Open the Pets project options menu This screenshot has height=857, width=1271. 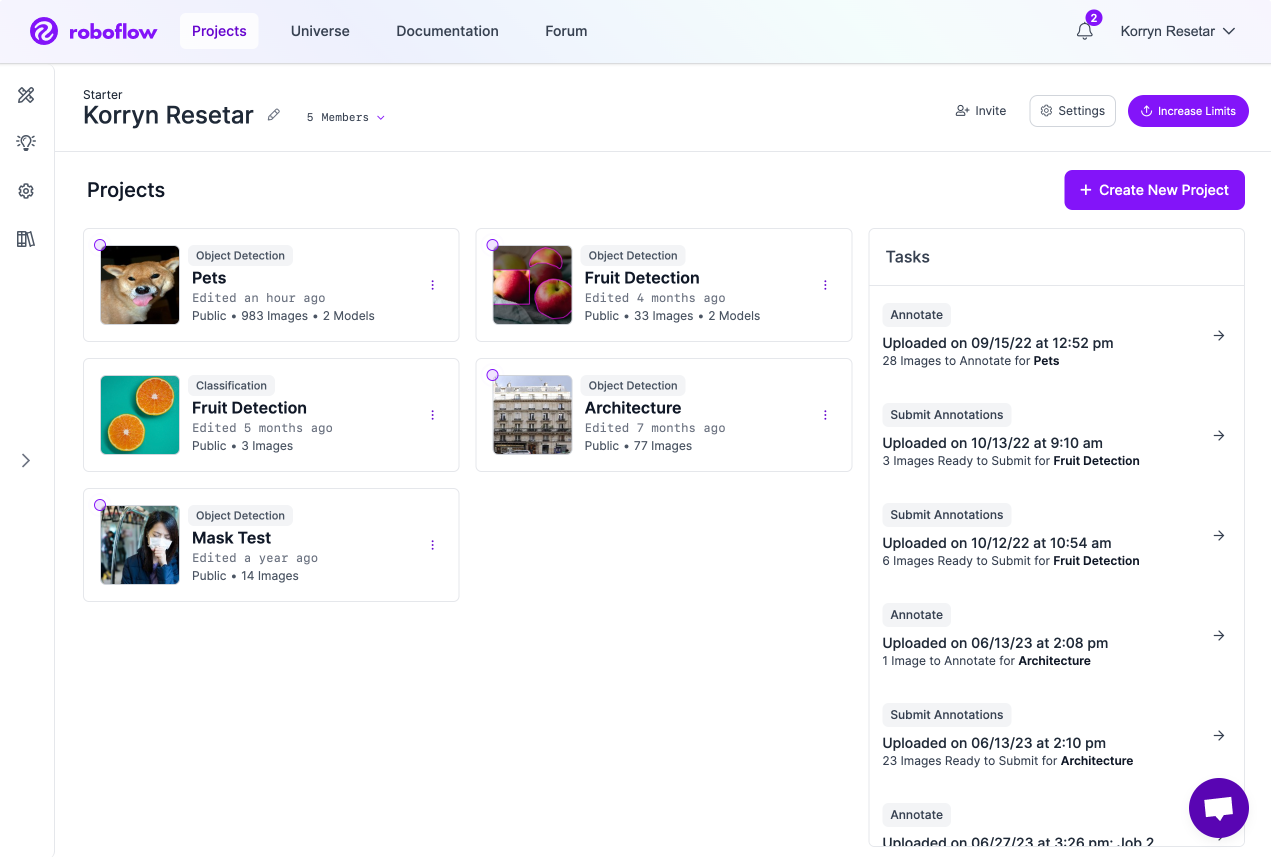click(433, 285)
